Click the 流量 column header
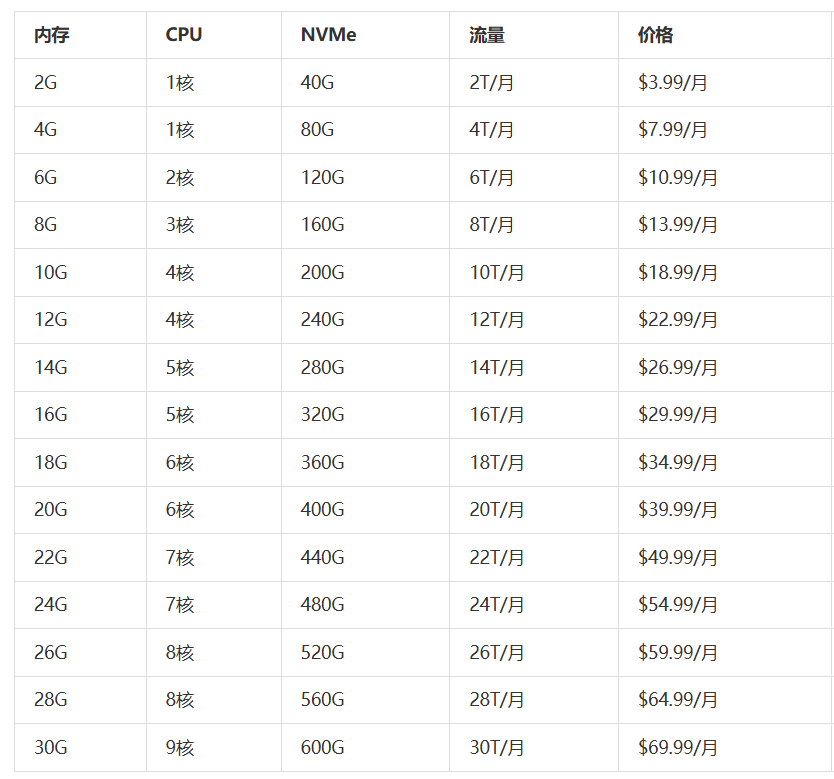Screen dimensions: 834x779 click(487, 35)
